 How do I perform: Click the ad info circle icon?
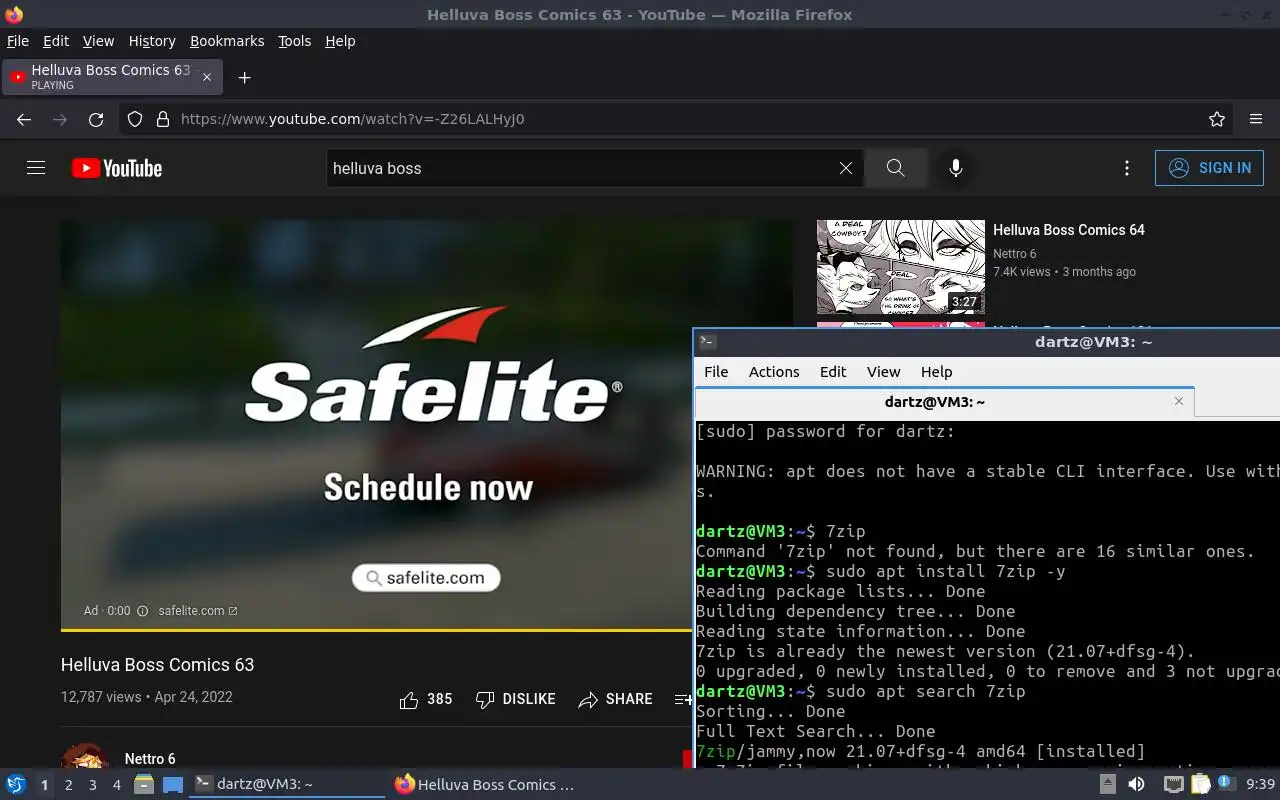coord(142,611)
